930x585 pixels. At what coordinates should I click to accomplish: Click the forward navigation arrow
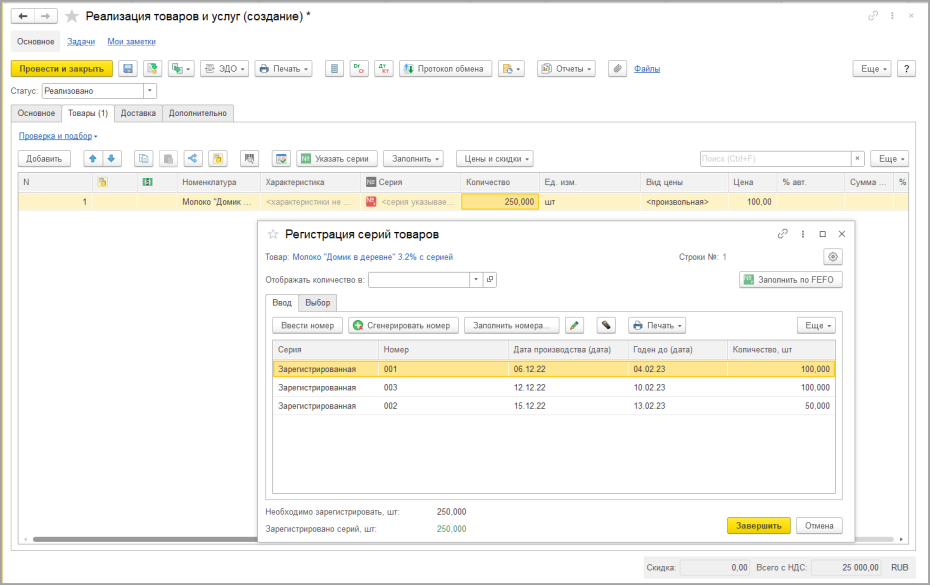tap(46, 16)
